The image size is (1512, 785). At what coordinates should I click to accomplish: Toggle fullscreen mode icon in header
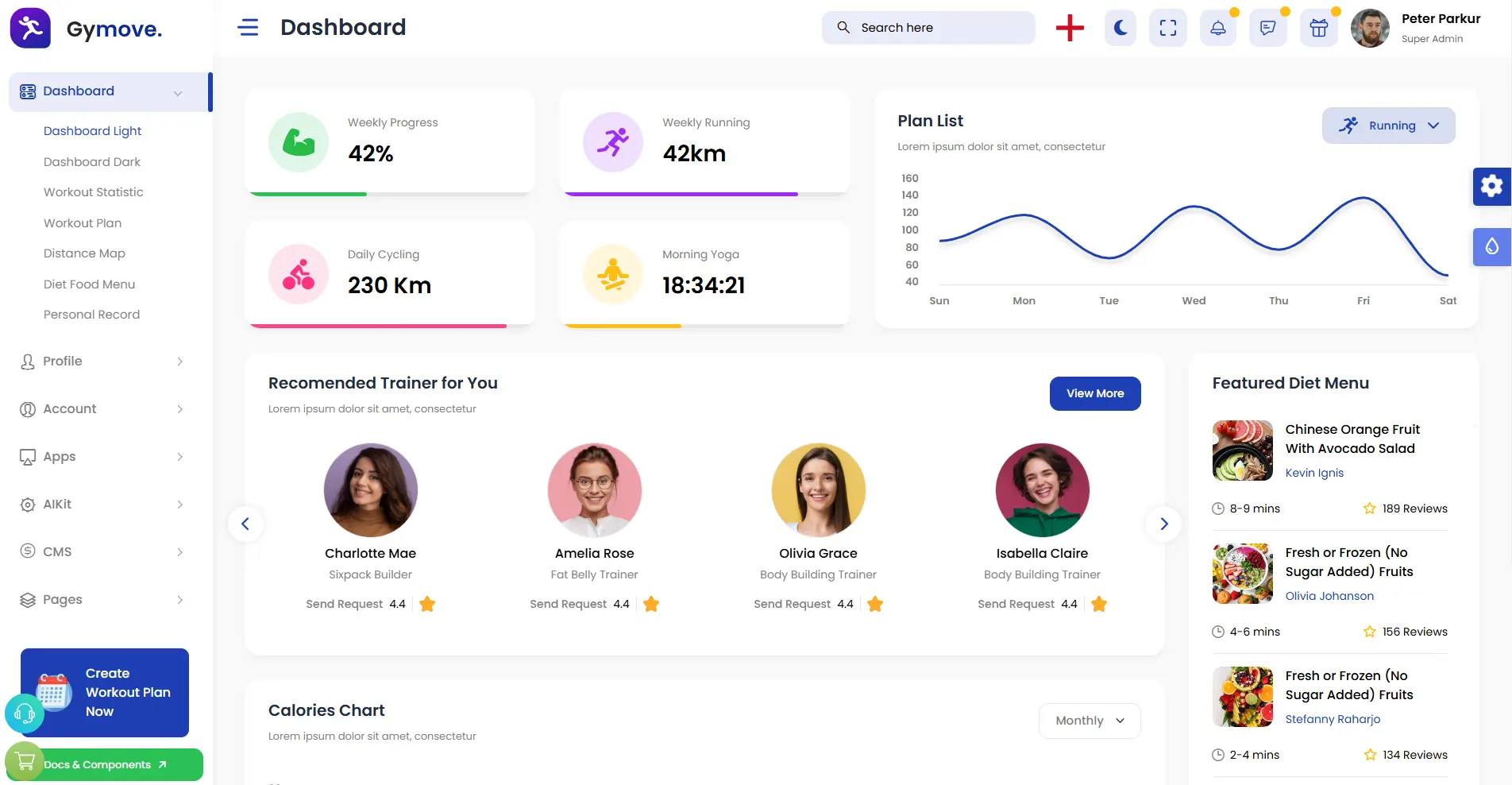coord(1168,28)
